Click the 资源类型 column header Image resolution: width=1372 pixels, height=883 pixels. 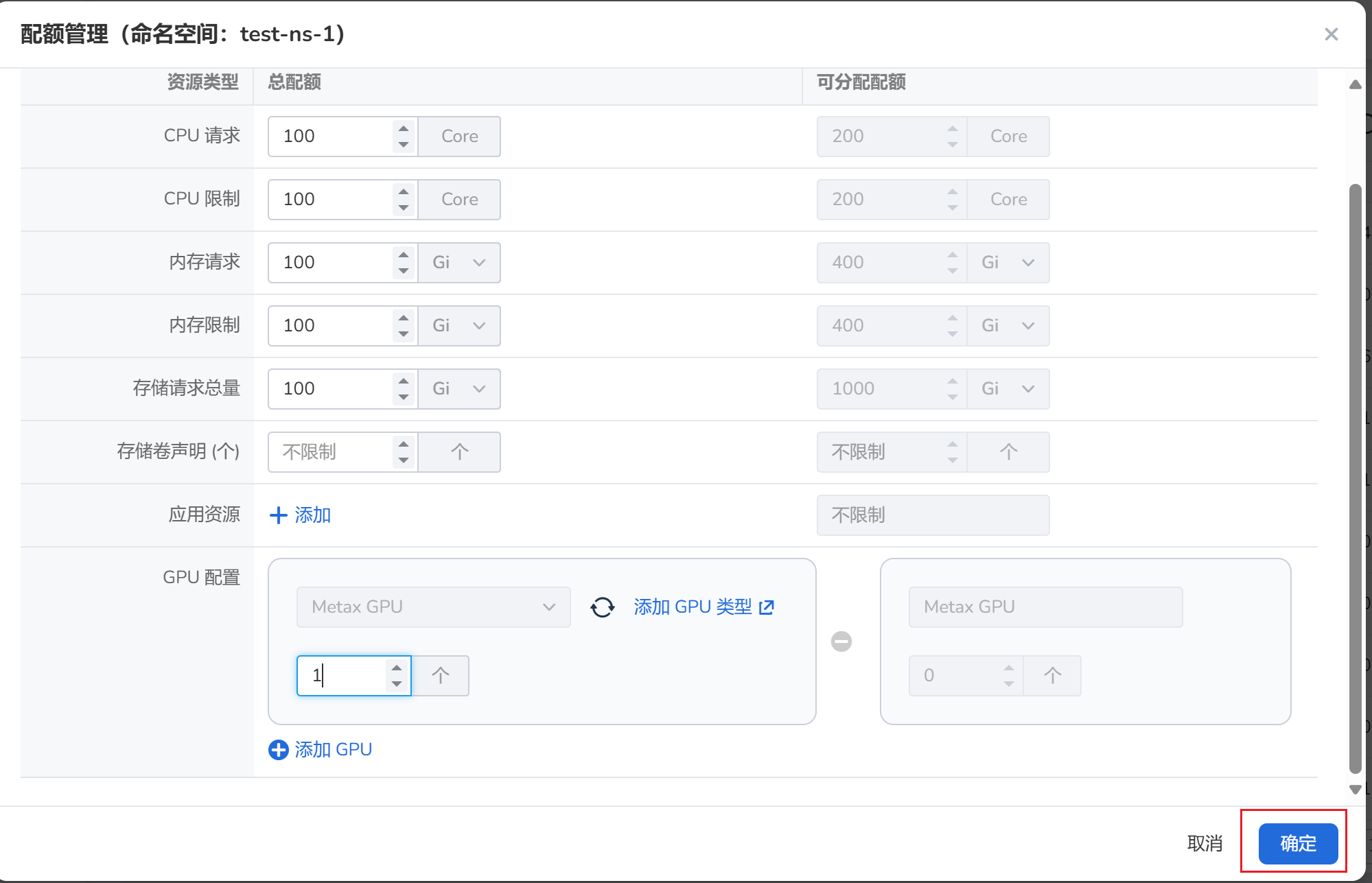pos(203,82)
